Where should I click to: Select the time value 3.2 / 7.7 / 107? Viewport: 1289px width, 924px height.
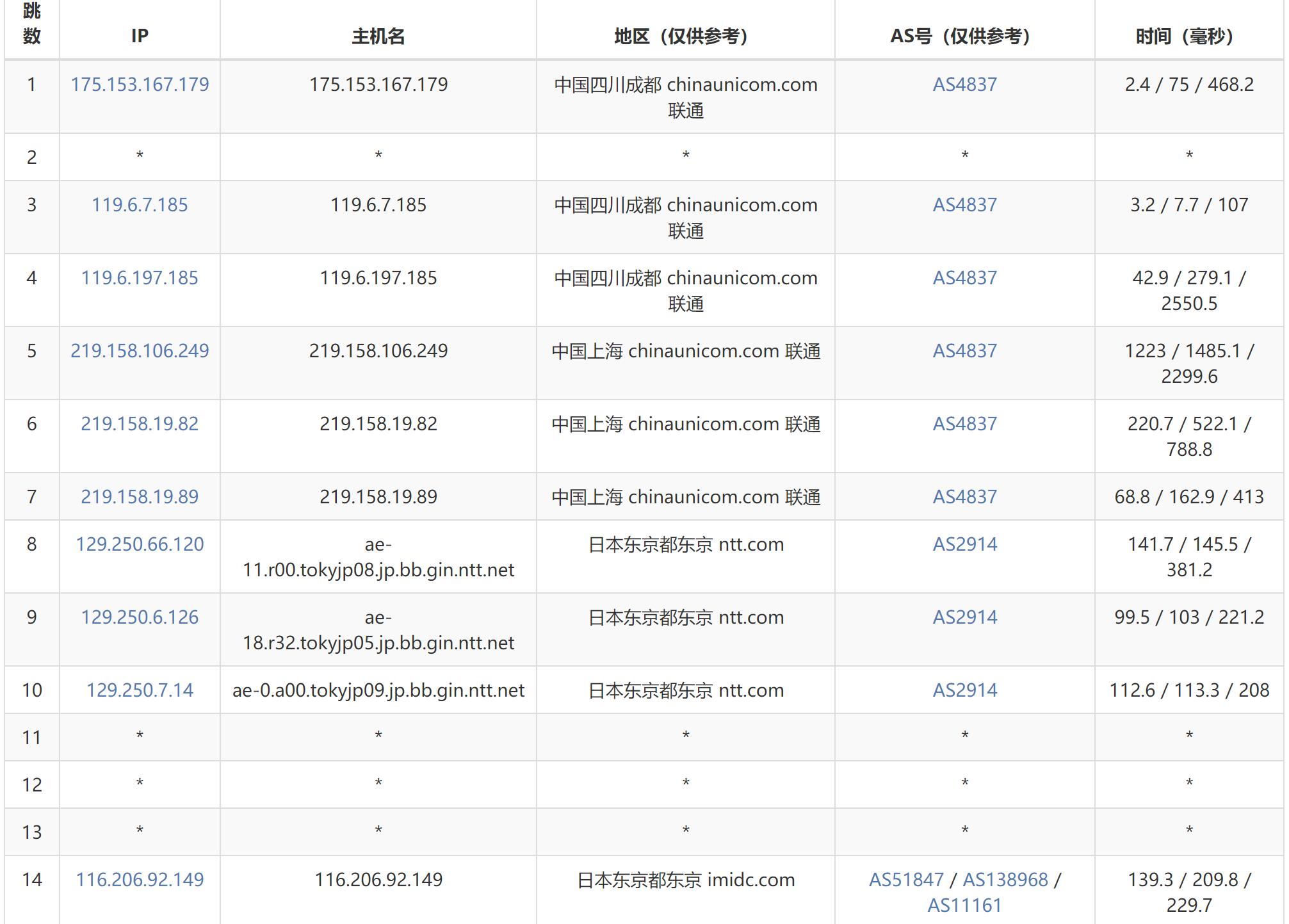(1189, 205)
